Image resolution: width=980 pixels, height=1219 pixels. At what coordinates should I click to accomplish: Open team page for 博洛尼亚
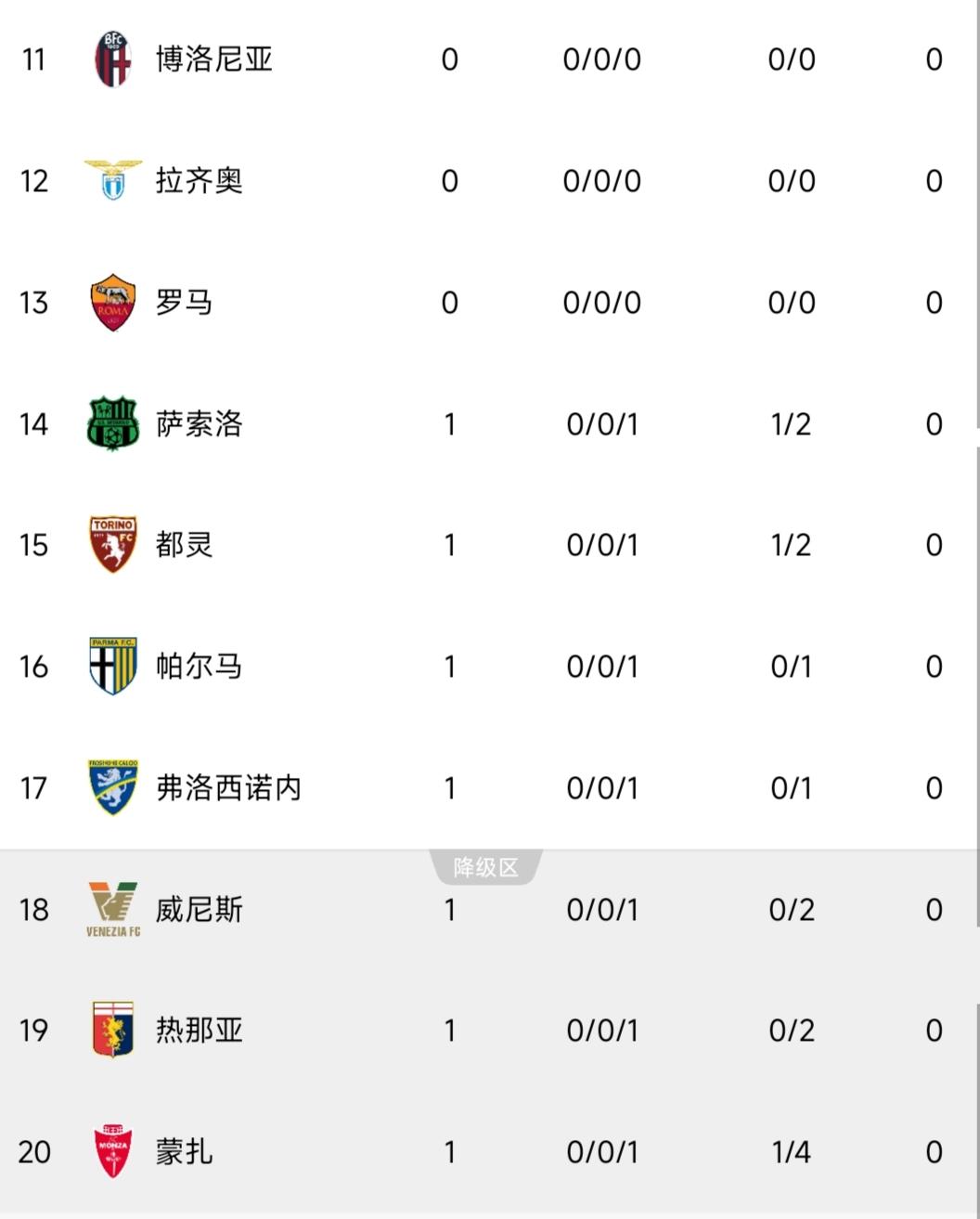click(x=213, y=59)
